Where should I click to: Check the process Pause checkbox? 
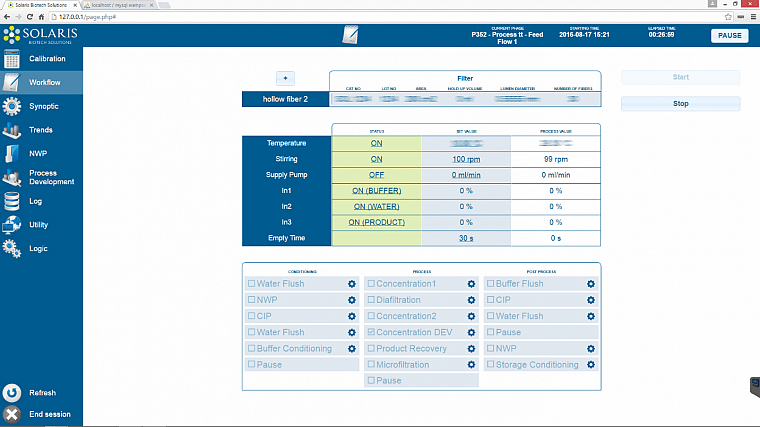(x=371, y=380)
